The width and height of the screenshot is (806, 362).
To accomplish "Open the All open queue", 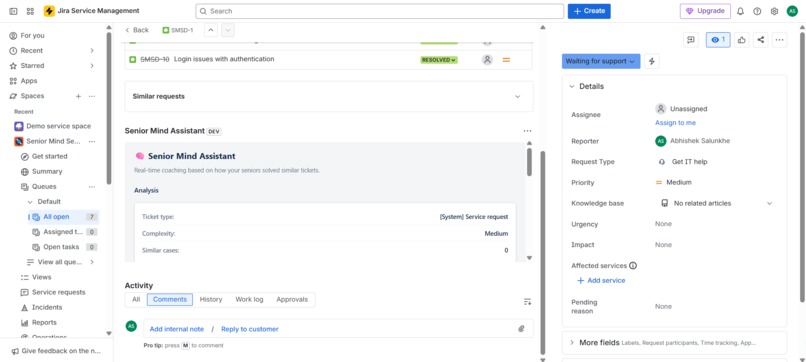I will 63,217.
